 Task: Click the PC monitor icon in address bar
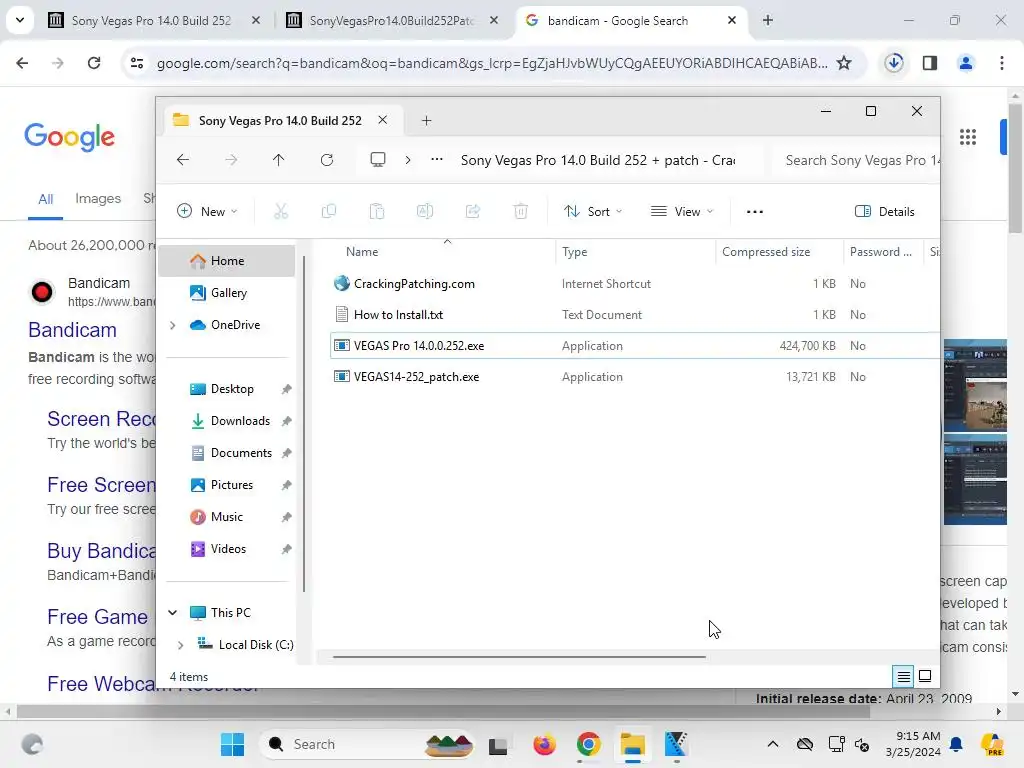coord(377,160)
